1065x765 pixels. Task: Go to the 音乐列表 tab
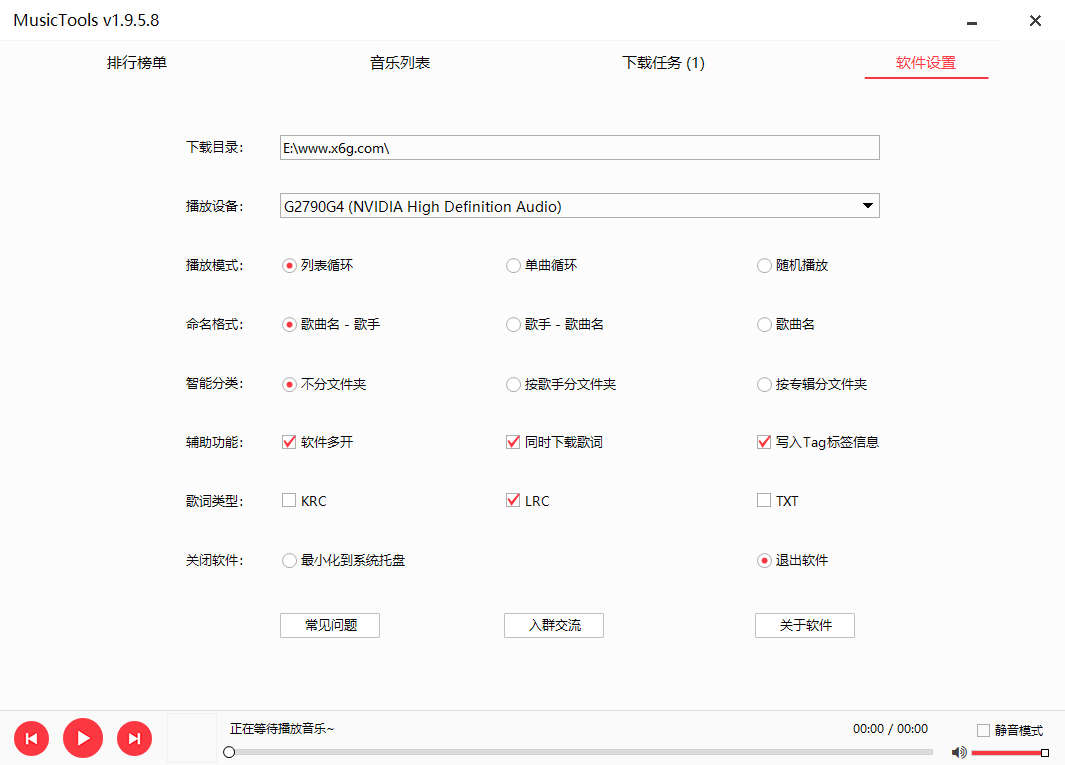click(400, 63)
